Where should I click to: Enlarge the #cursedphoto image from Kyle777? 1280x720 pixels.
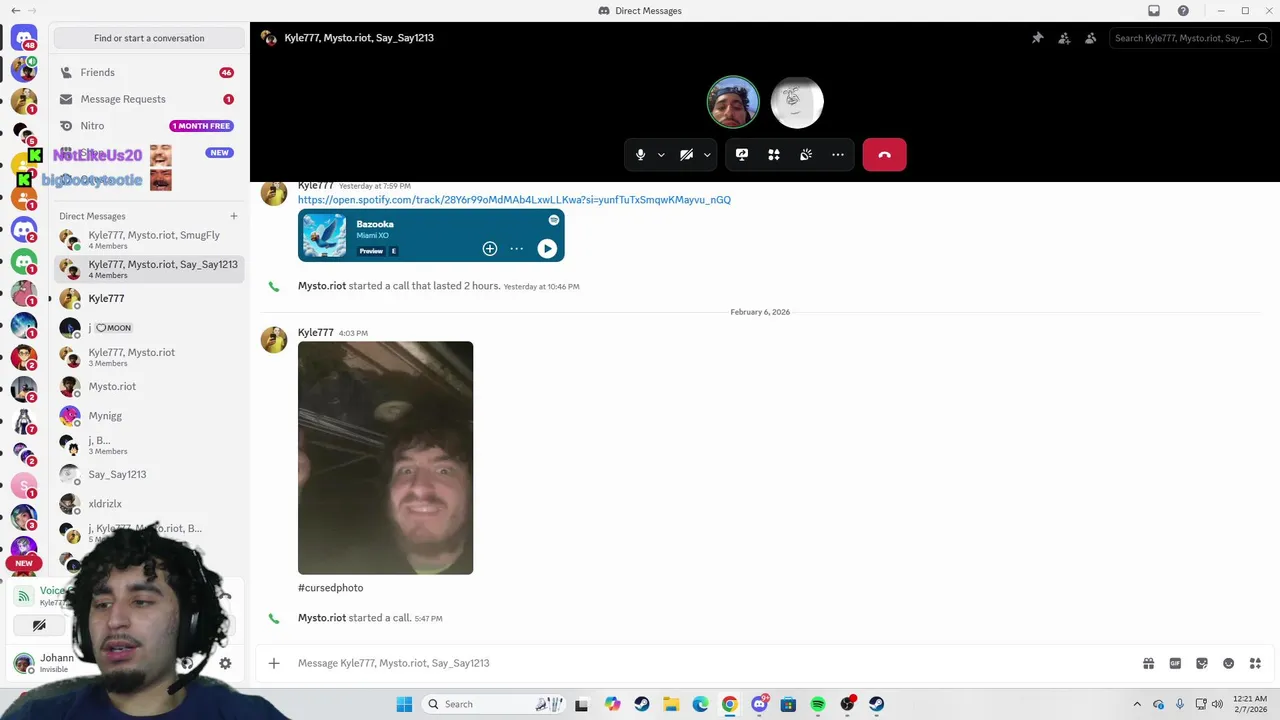click(385, 458)
